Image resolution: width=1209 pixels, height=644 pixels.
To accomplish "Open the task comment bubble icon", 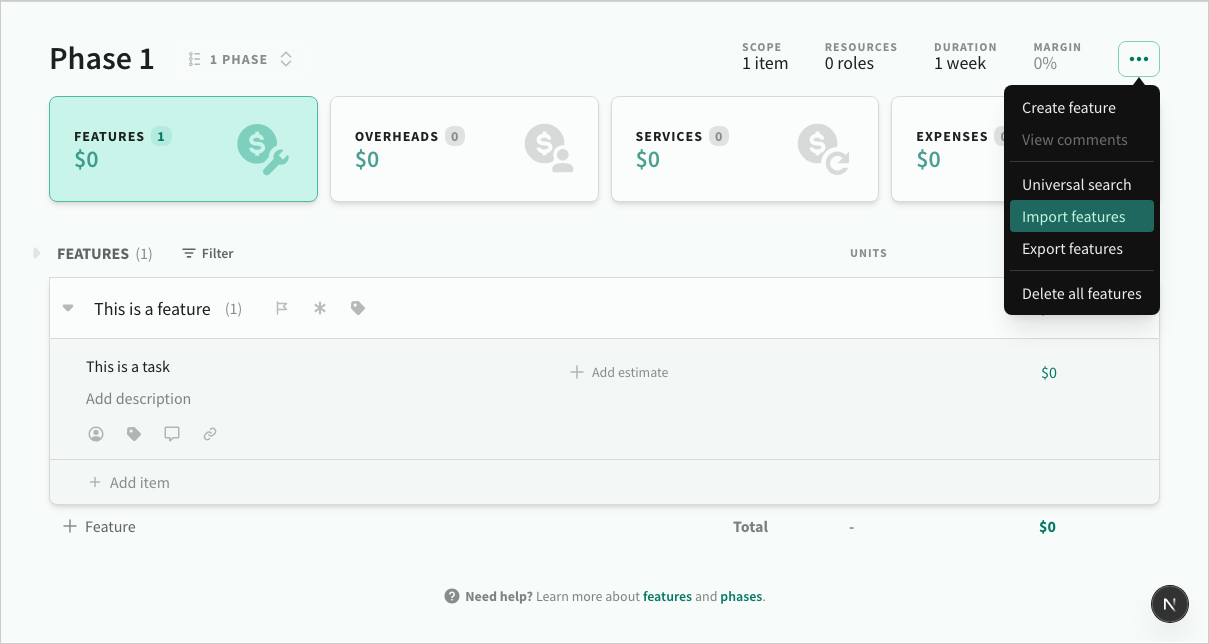I will point(172,434).
